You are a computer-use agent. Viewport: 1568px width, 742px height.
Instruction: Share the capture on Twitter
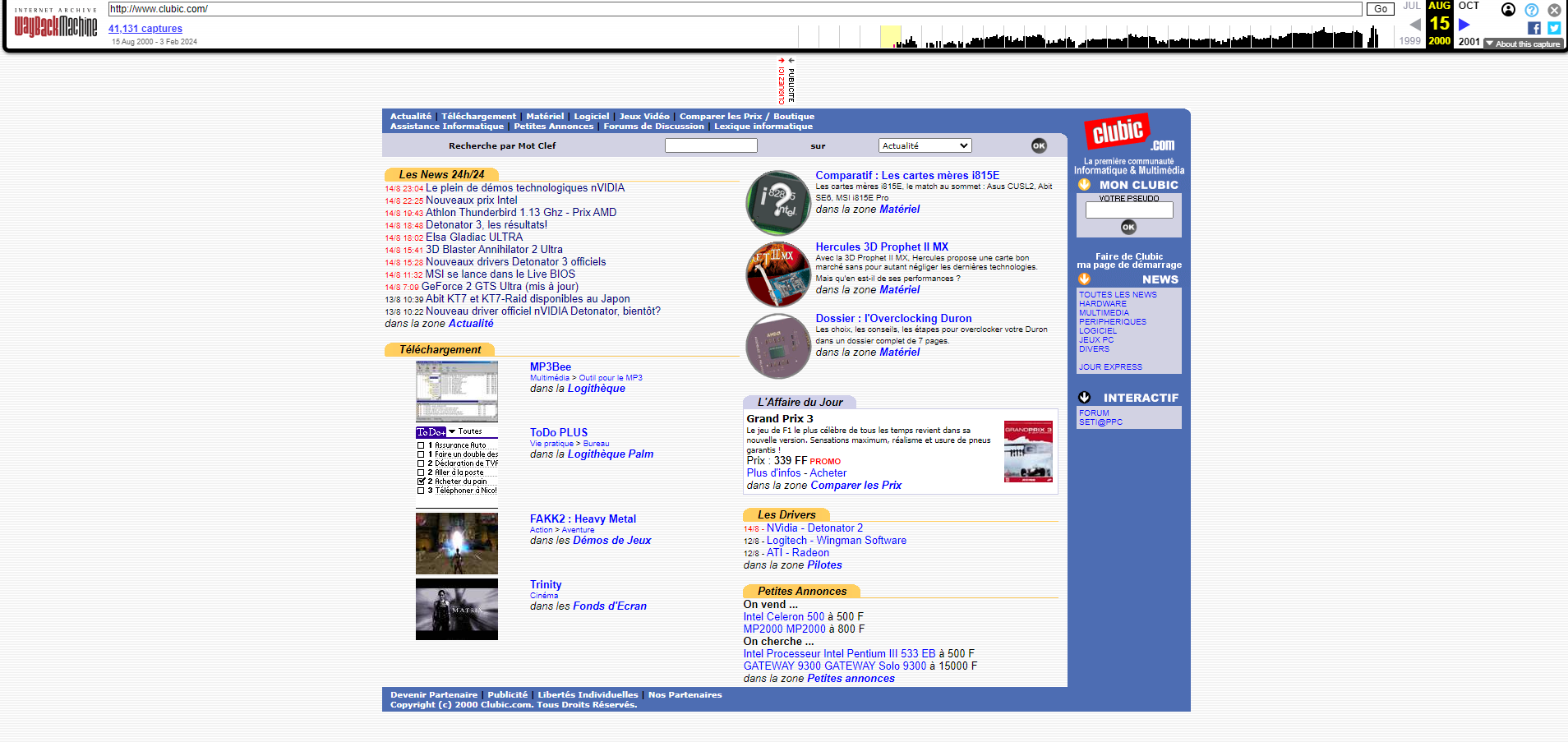(1553, 27)
